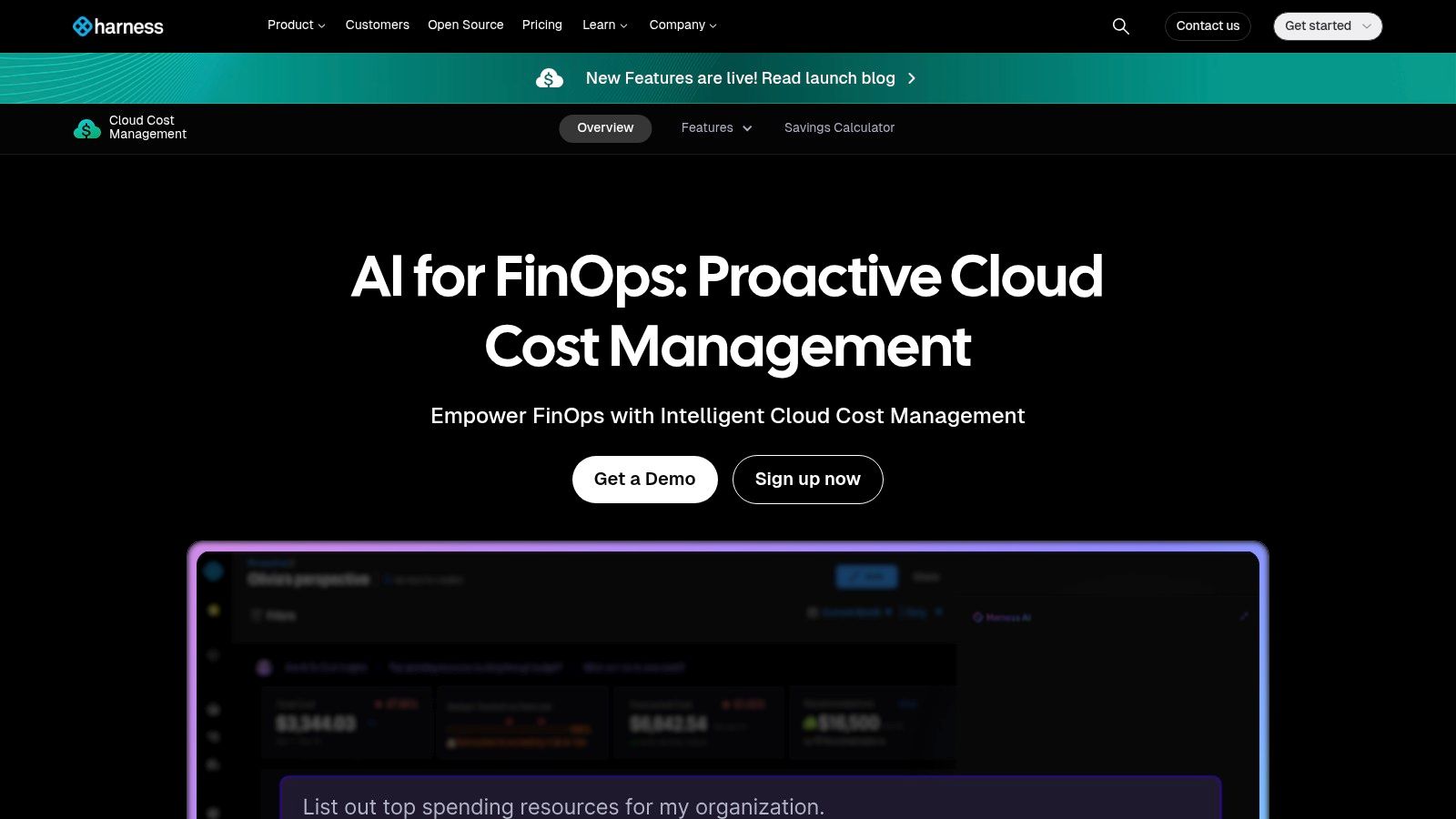Open the Contact us page

[1208, 26]
